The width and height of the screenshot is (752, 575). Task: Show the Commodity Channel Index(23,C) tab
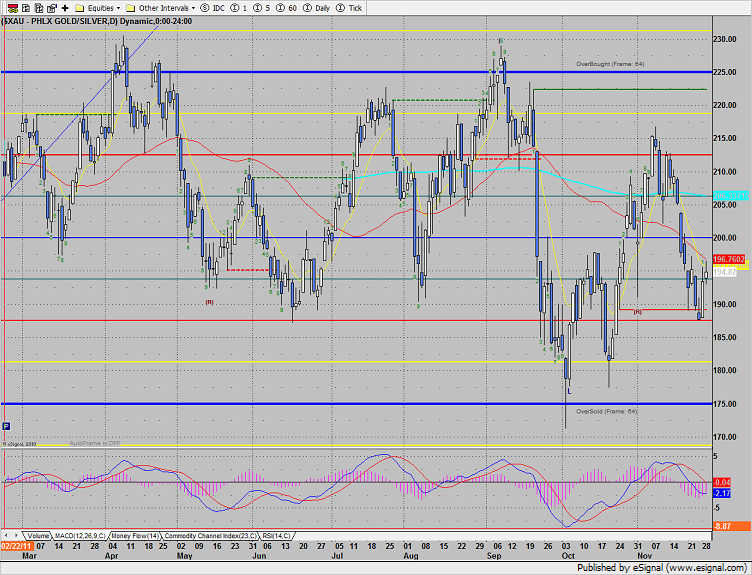pos(211,536)
